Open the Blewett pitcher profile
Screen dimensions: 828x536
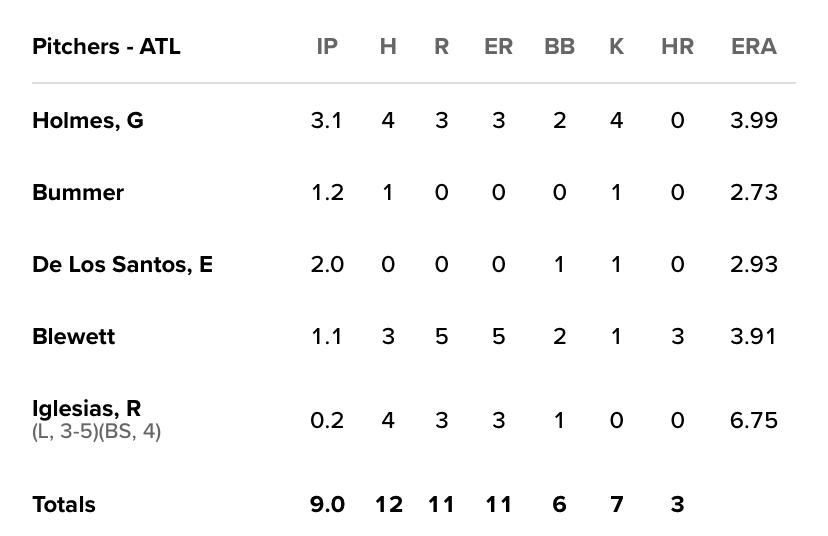(x=73, y=336)
